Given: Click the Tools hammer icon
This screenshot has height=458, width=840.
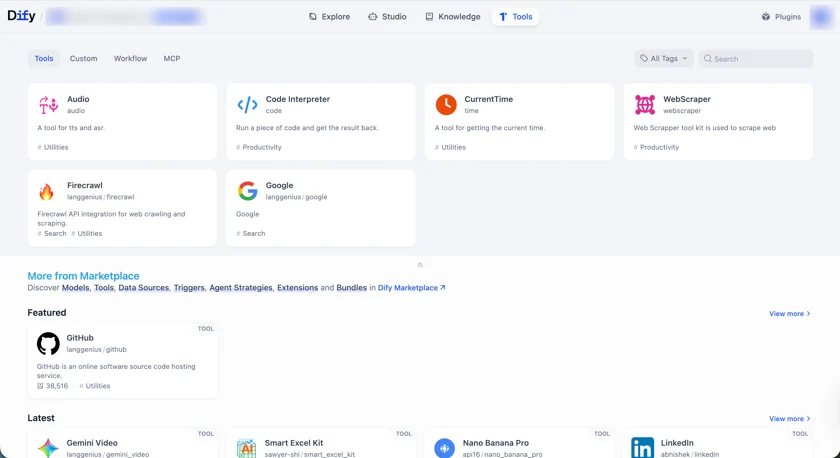Looking at the screenshot, I should coord(502,17).
